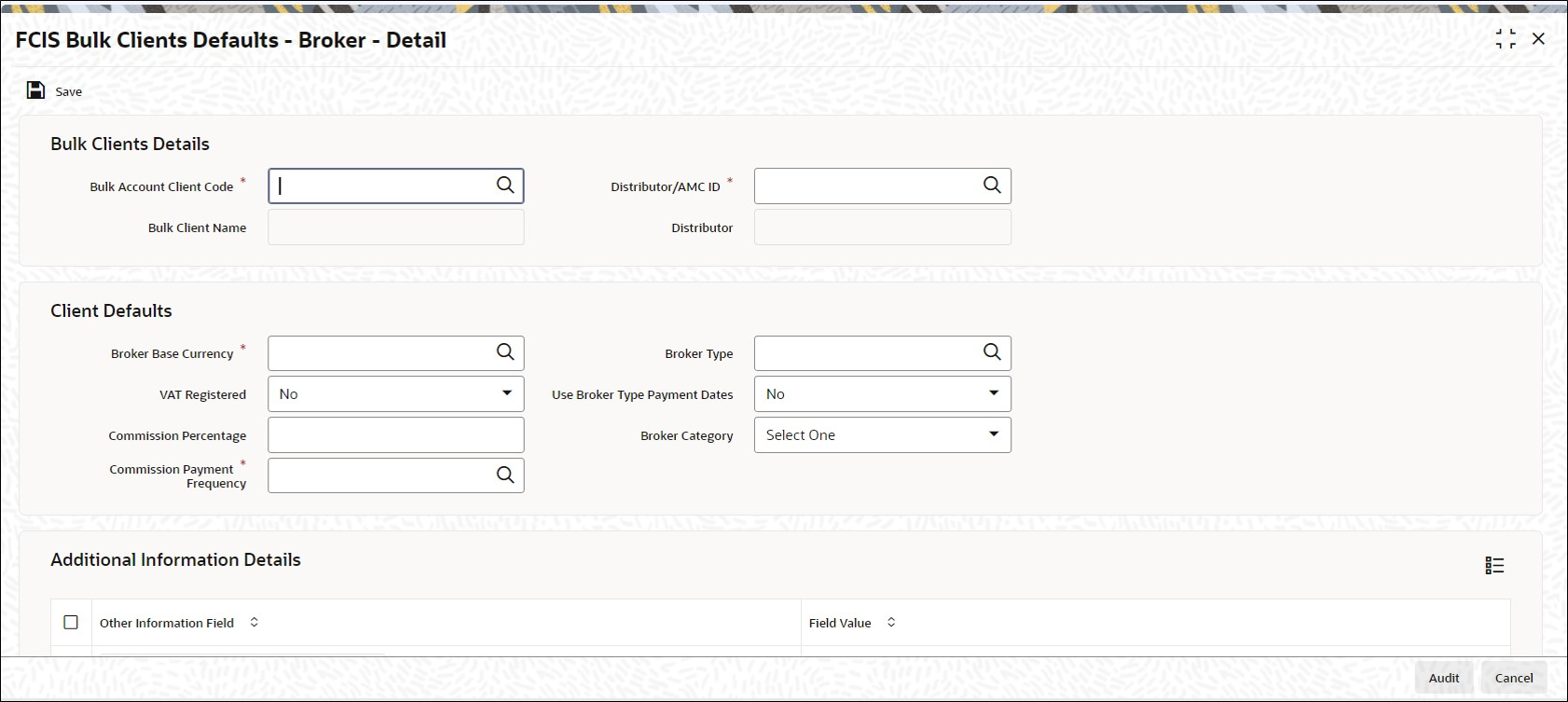1568x702 pixels.
Task: Click the Cancel button
Action: 1514,678
